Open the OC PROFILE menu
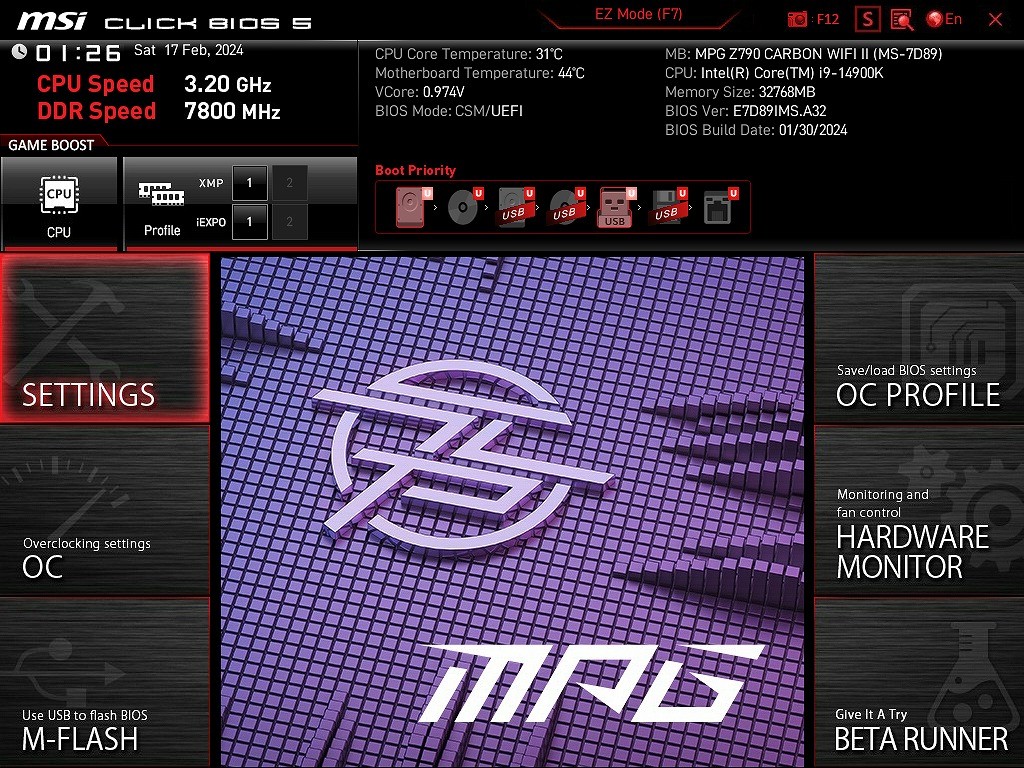The height and width of the screenshot is (768, 1024). pyautogui.click(x=919, y=338)
